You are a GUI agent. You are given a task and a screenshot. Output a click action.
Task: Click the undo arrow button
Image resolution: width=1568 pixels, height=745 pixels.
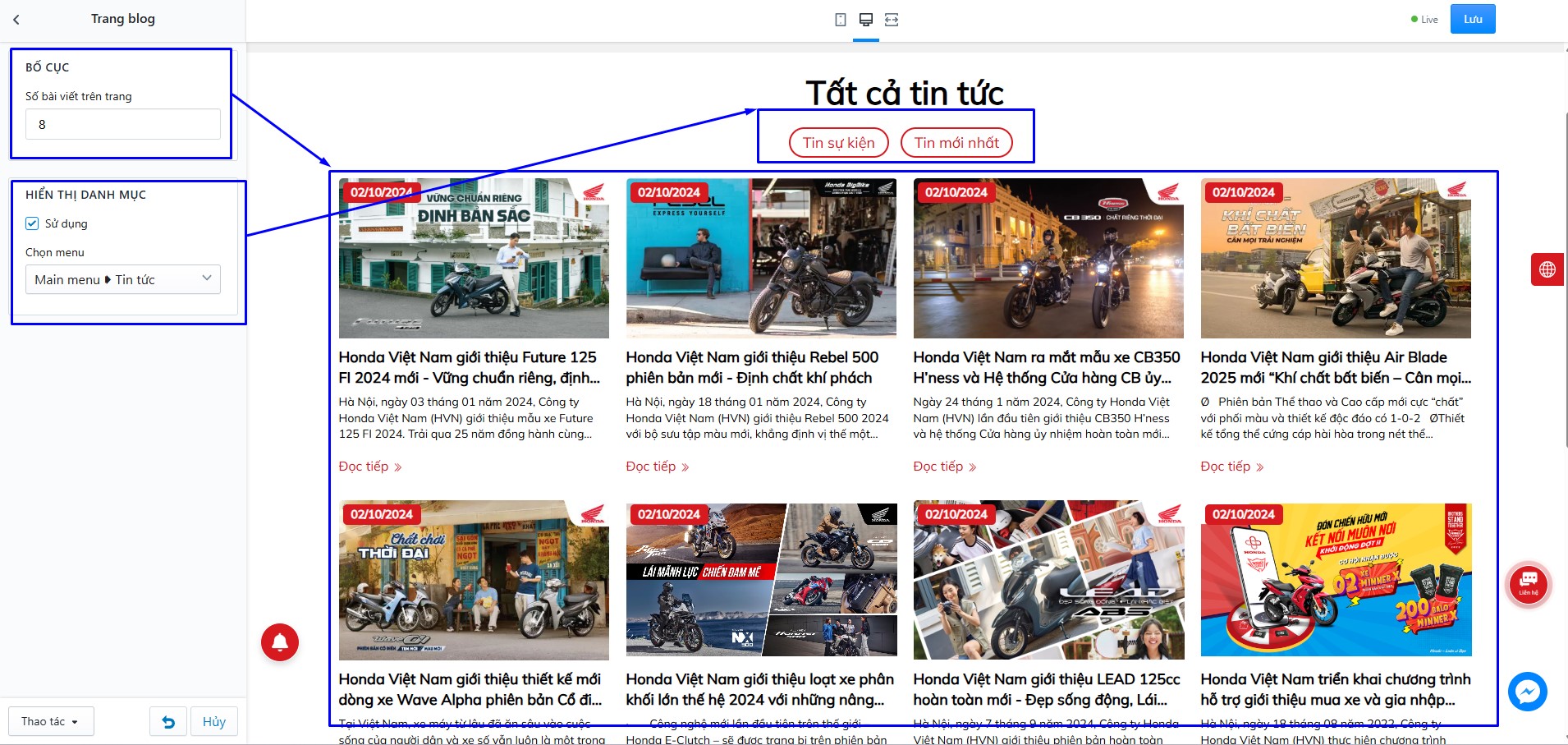coord(168,722)
